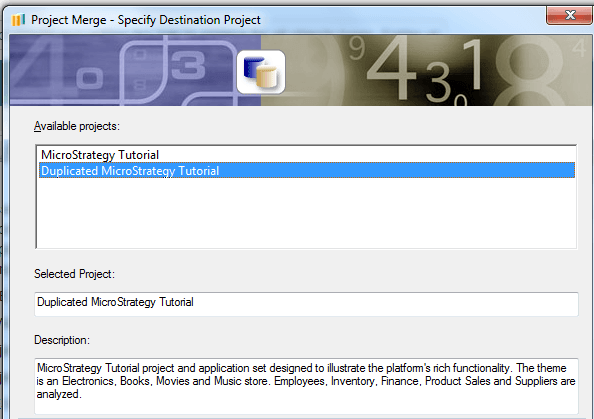Click the small 9 numeral in banner
Image resolution: width=594 pixels, height=419 pixels.
tap(357, 48)
